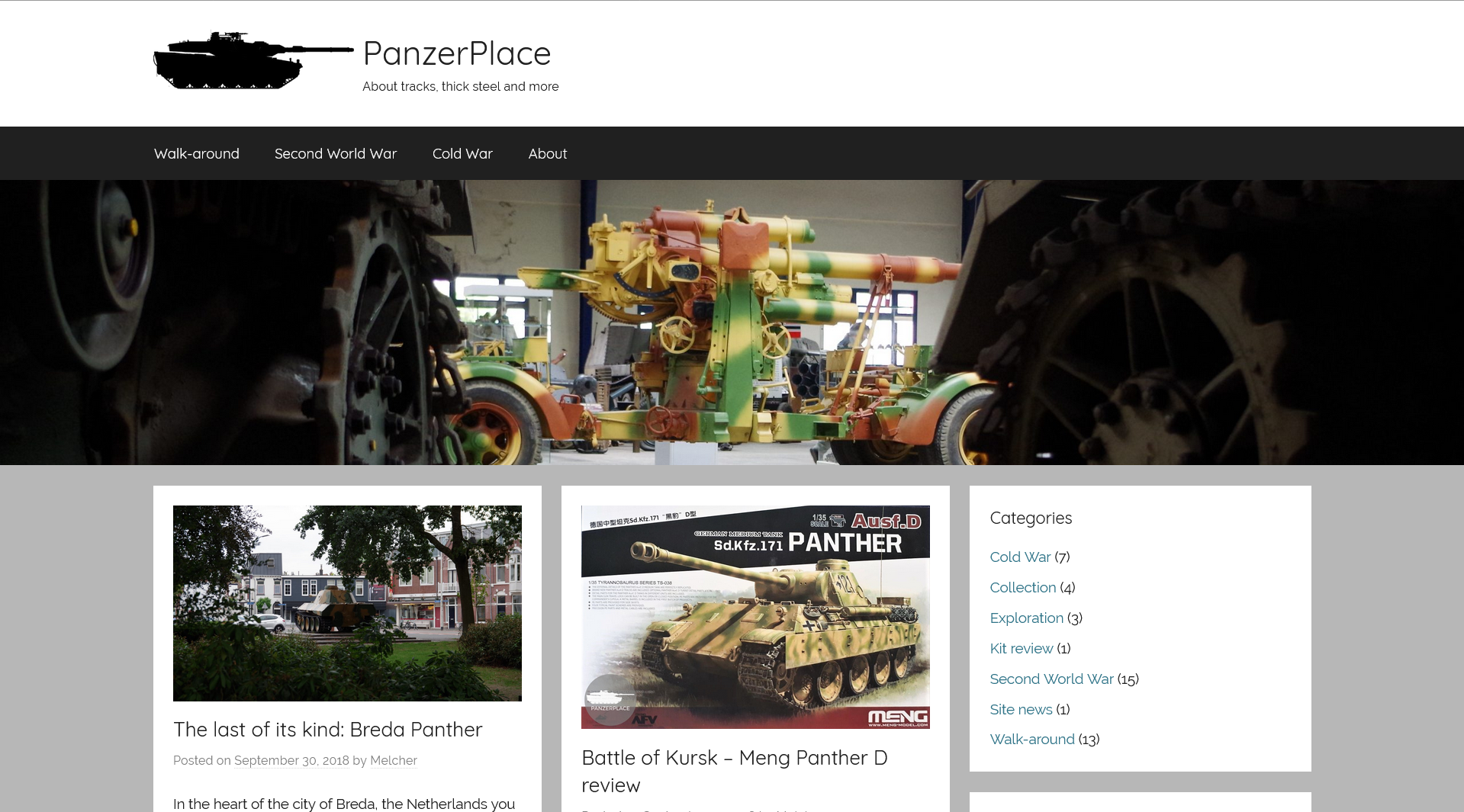The width and height of the screenshot is (1464, 812).
Task: Select Second World War in navigation bar
Action: coord(336,153)
